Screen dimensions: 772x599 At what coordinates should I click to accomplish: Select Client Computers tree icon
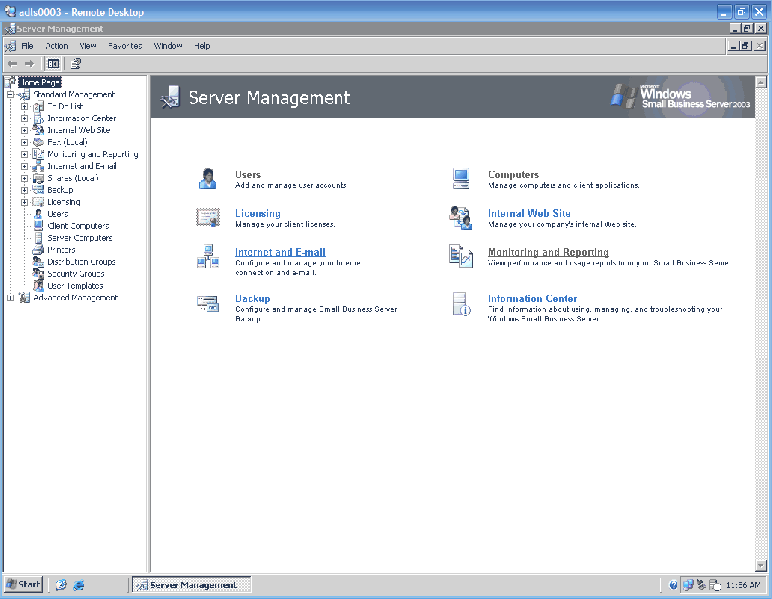[38, 226]
